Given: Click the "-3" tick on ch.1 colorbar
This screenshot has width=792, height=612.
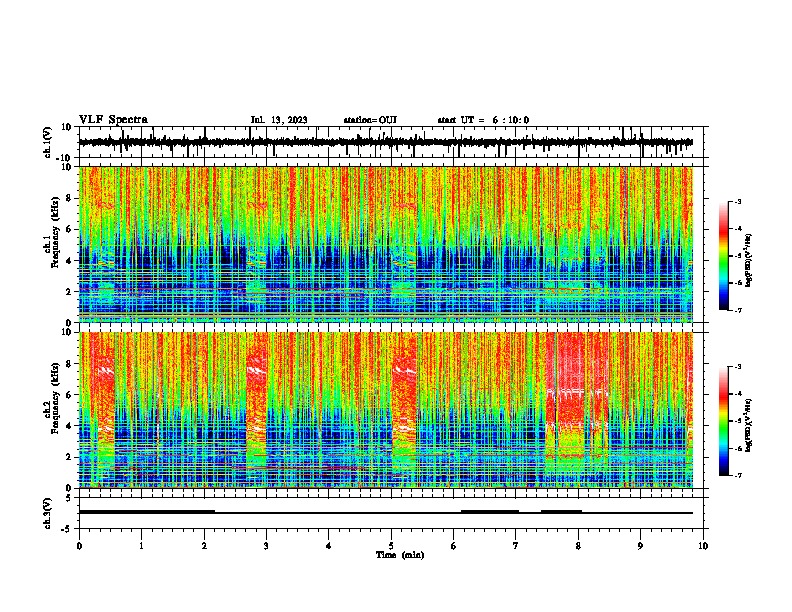Looking at the screenshot, I should pos(737,201).
